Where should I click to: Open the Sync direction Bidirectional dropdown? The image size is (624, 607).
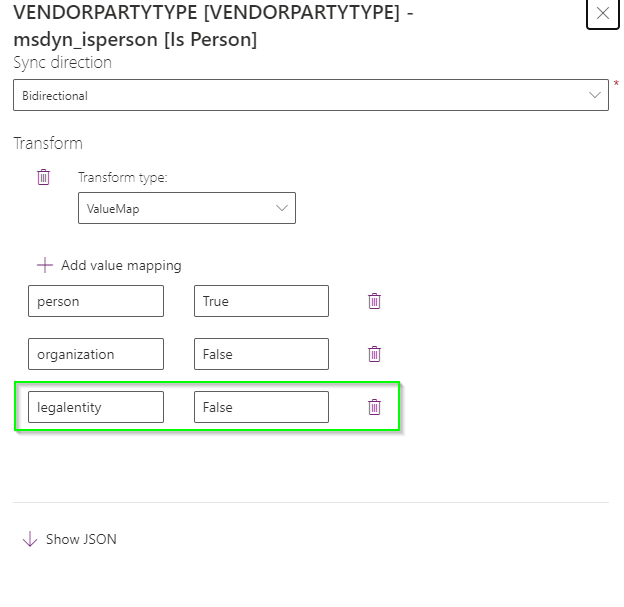pyautogui.click(x=311, y=95)
